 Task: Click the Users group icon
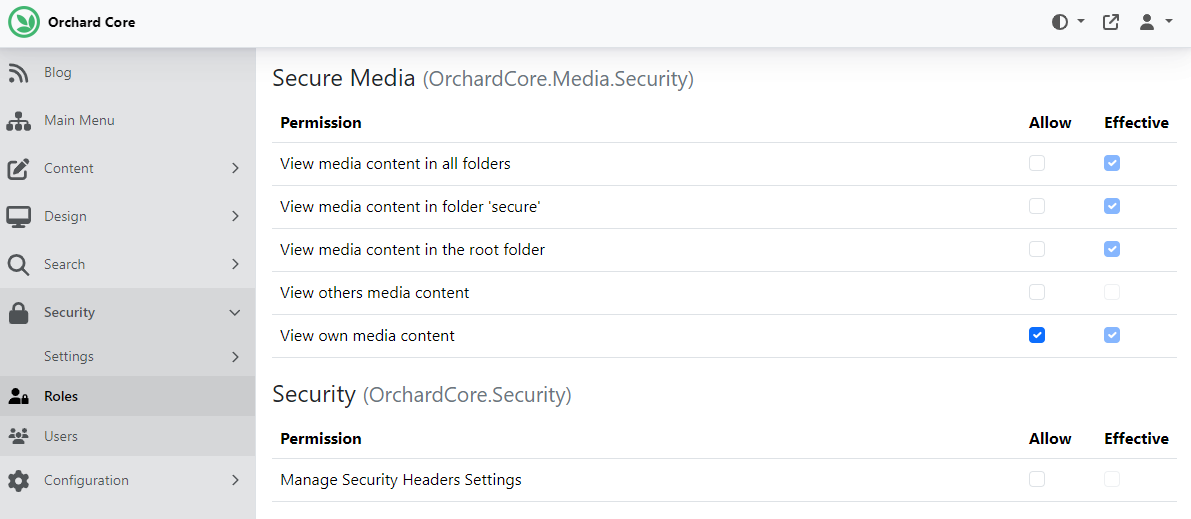(x=18, y=436)
